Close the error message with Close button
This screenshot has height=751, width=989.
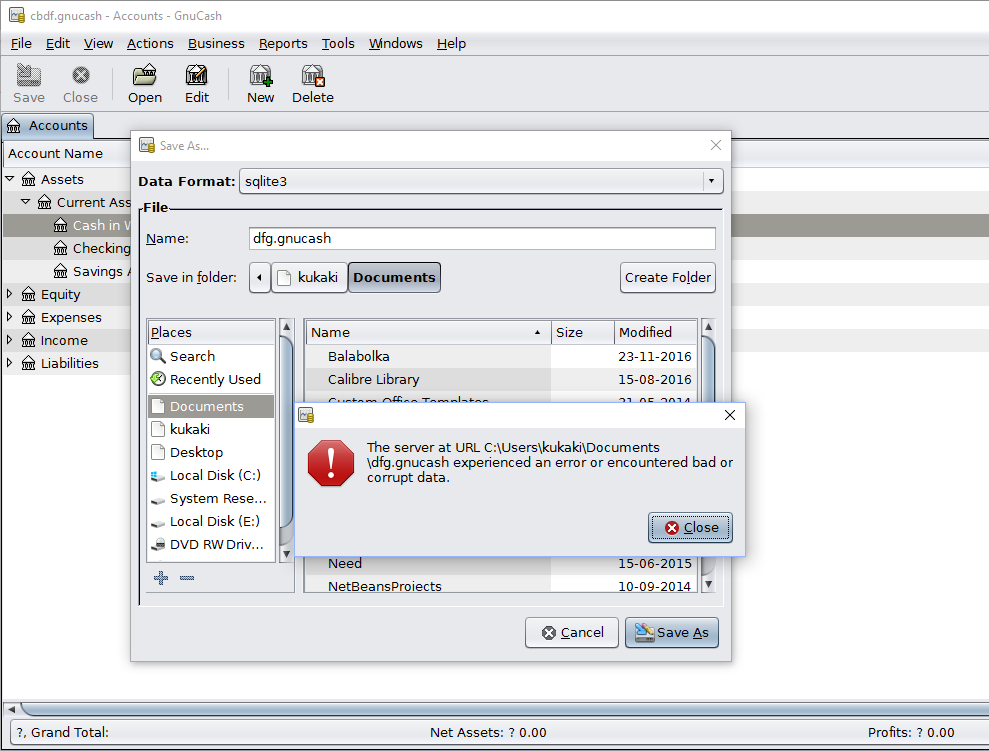(690, 527)
